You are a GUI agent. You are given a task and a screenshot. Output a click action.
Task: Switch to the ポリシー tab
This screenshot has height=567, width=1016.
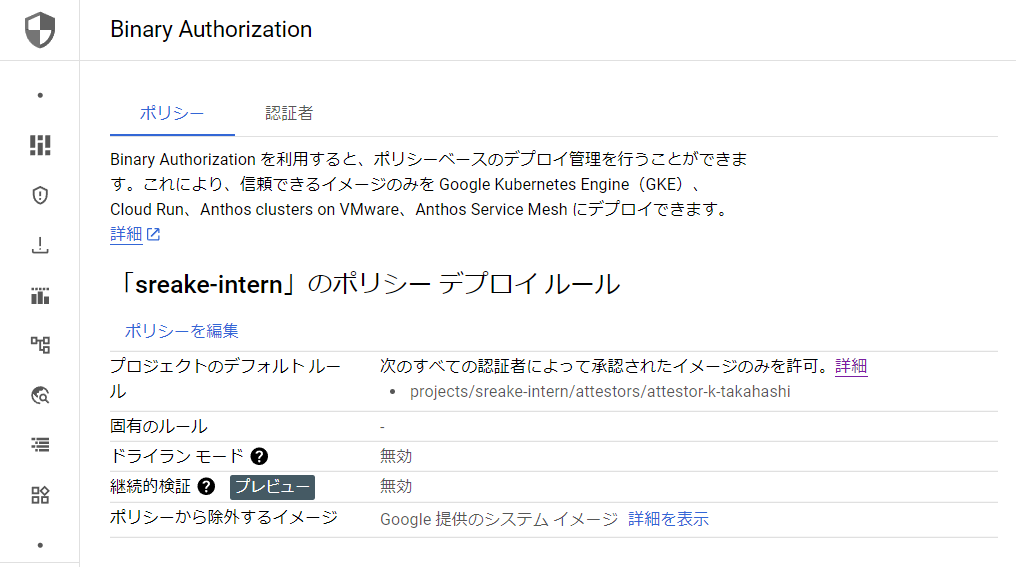click(x=172, y=113)
